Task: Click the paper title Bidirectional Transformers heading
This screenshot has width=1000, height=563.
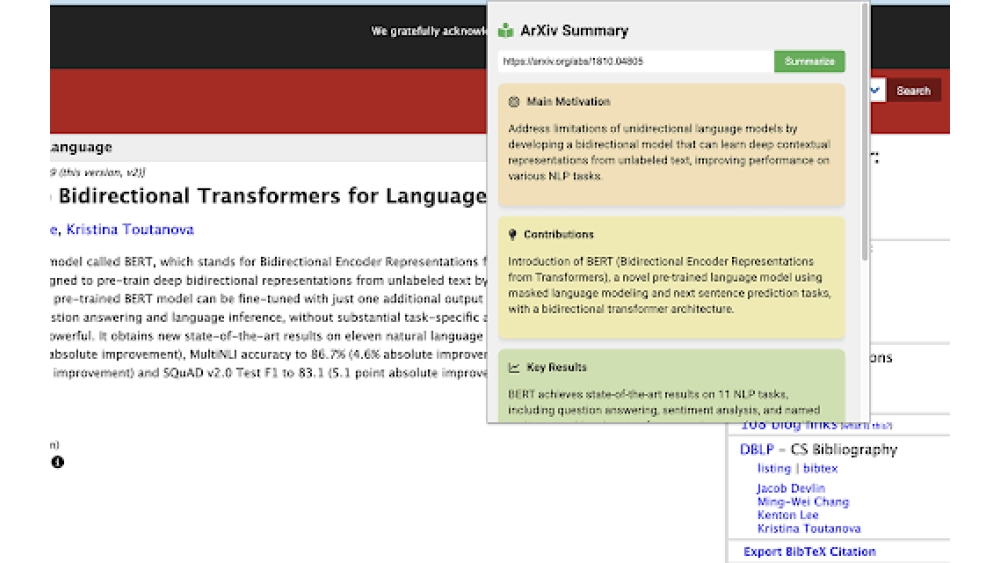Action: point(272,196)
